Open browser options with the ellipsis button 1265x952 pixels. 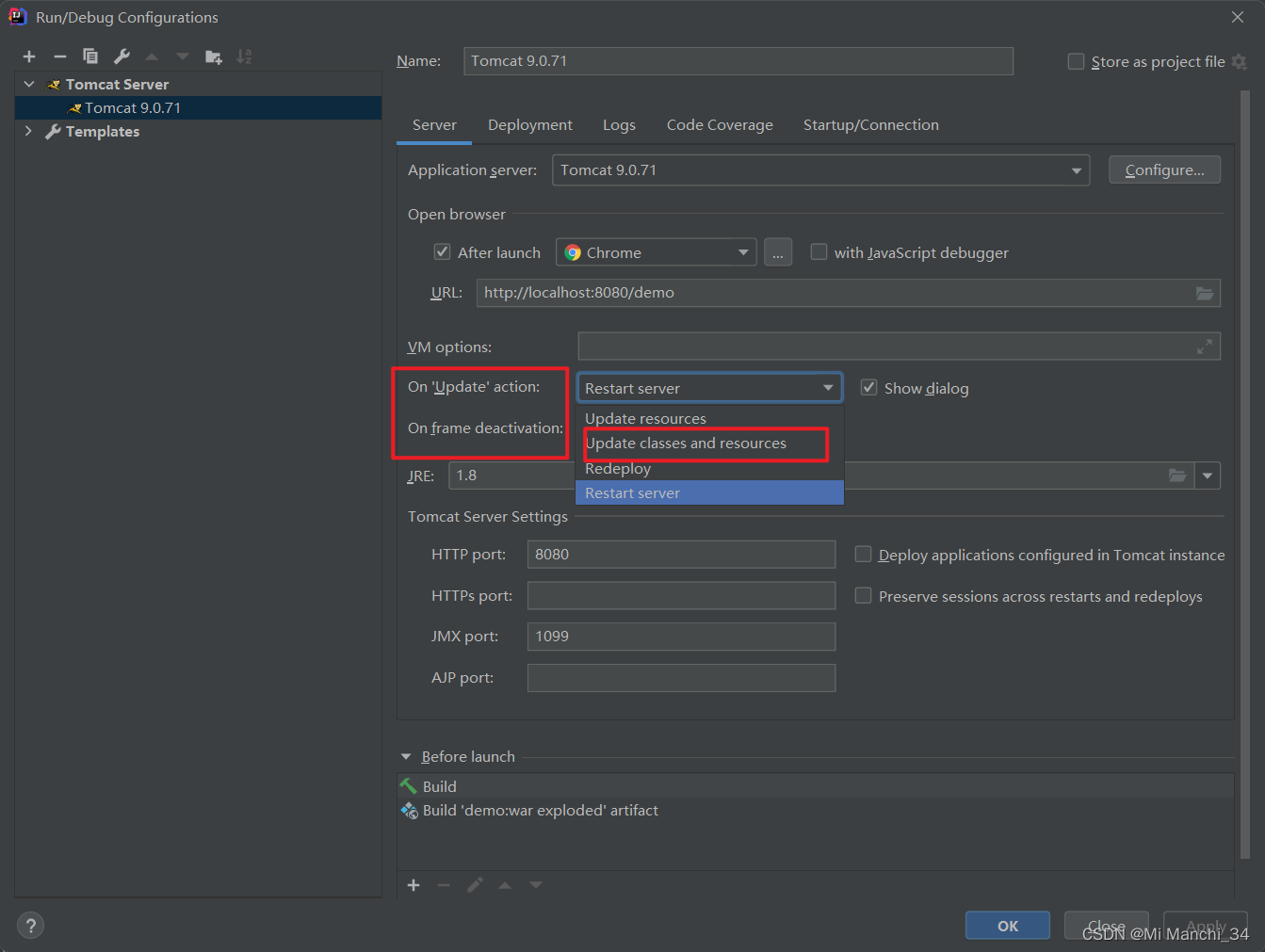778,252
